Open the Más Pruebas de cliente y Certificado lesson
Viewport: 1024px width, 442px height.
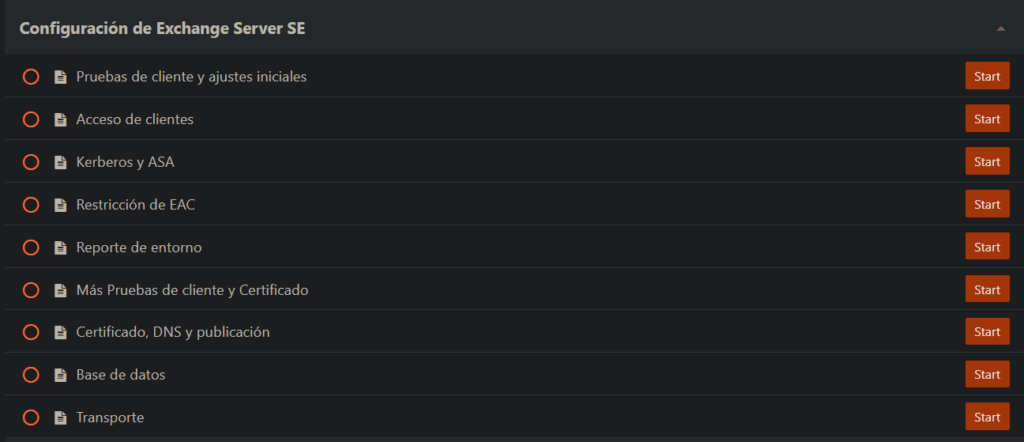click(192, 290)
